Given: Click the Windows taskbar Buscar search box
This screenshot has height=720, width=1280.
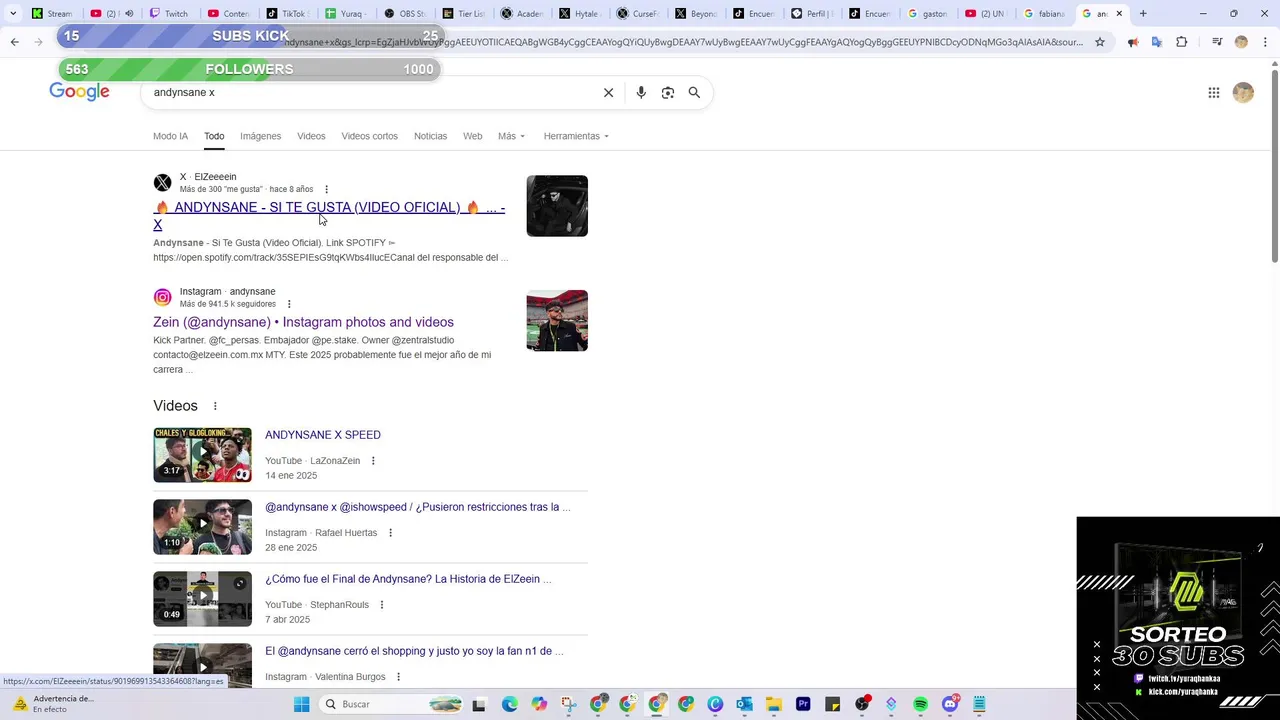Looking at the screenshot, I should 392,704.
